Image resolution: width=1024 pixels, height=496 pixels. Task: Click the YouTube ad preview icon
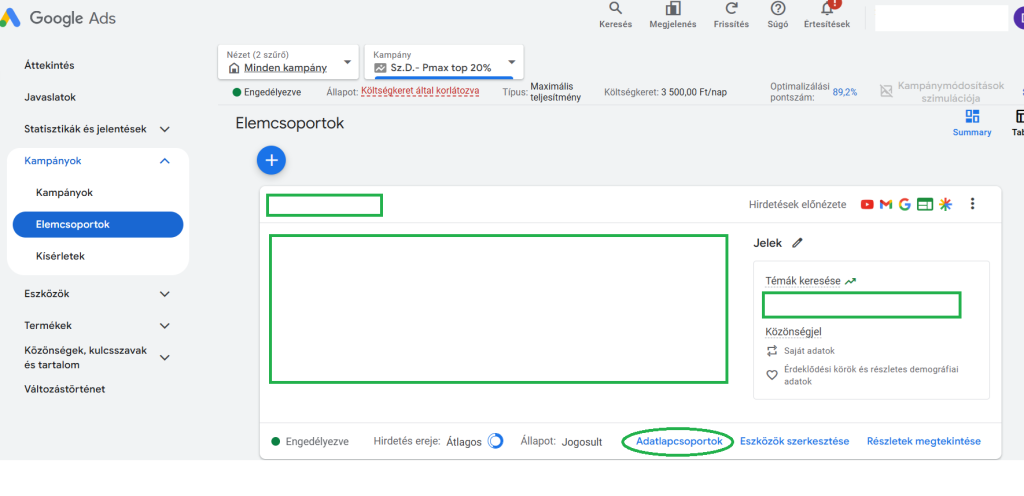tap(867, 205)
